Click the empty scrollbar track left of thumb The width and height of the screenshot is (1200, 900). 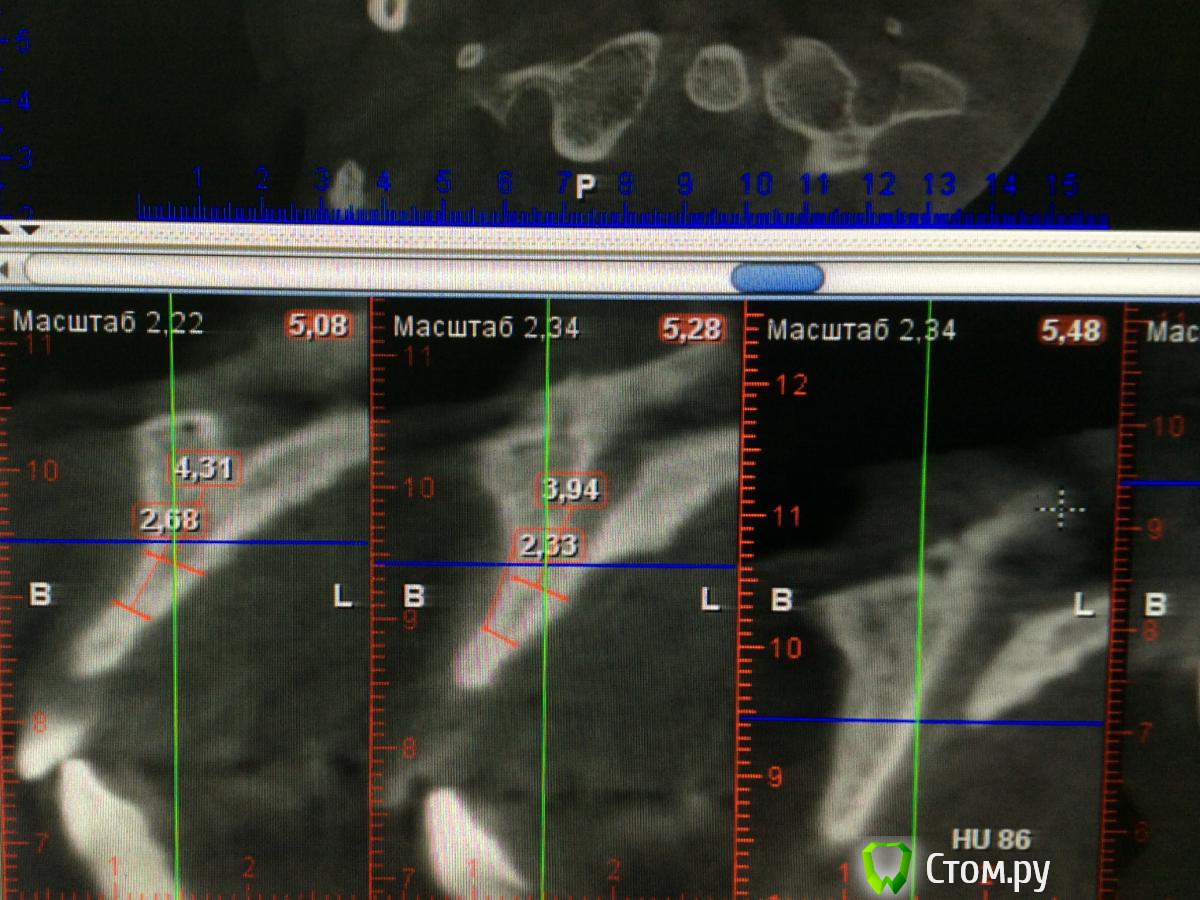click(x=380, y=272)
